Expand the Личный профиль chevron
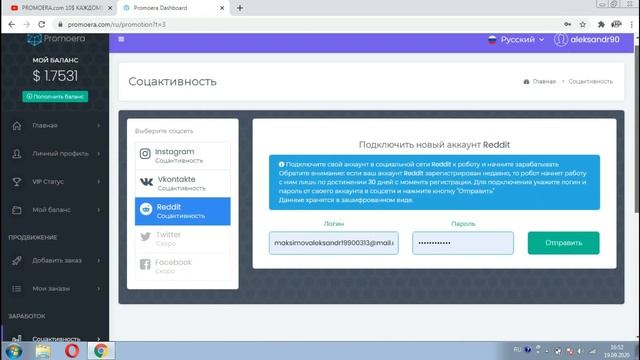 click(99, 154)
